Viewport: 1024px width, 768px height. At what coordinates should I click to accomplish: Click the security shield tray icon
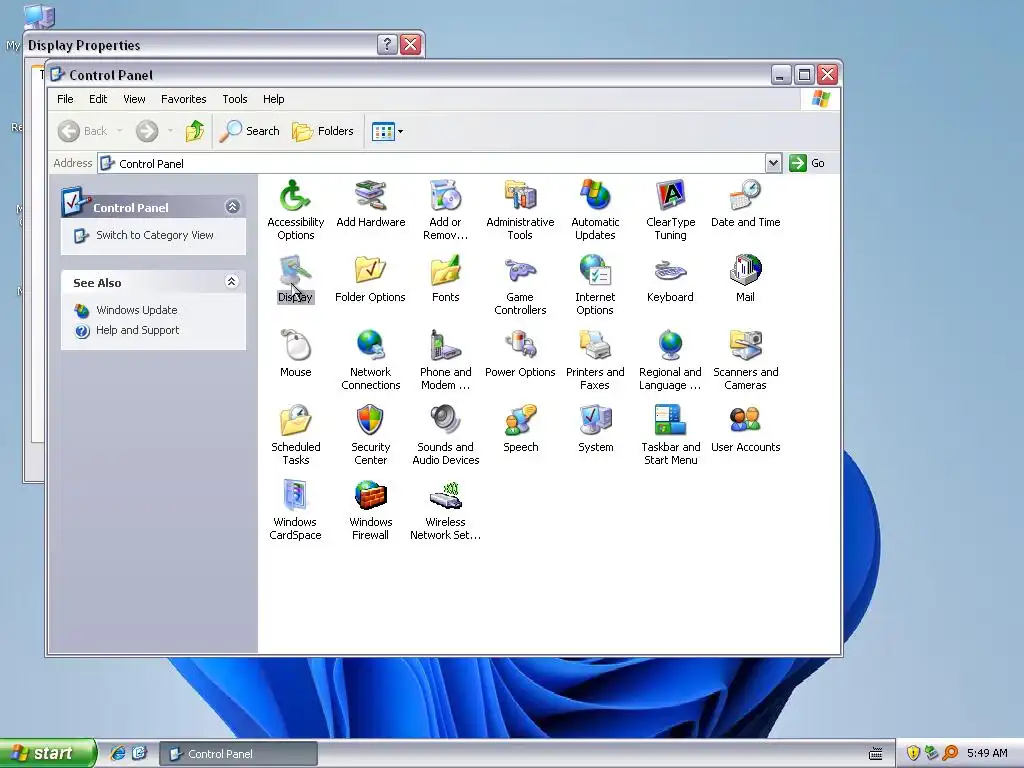click(913, 753)
